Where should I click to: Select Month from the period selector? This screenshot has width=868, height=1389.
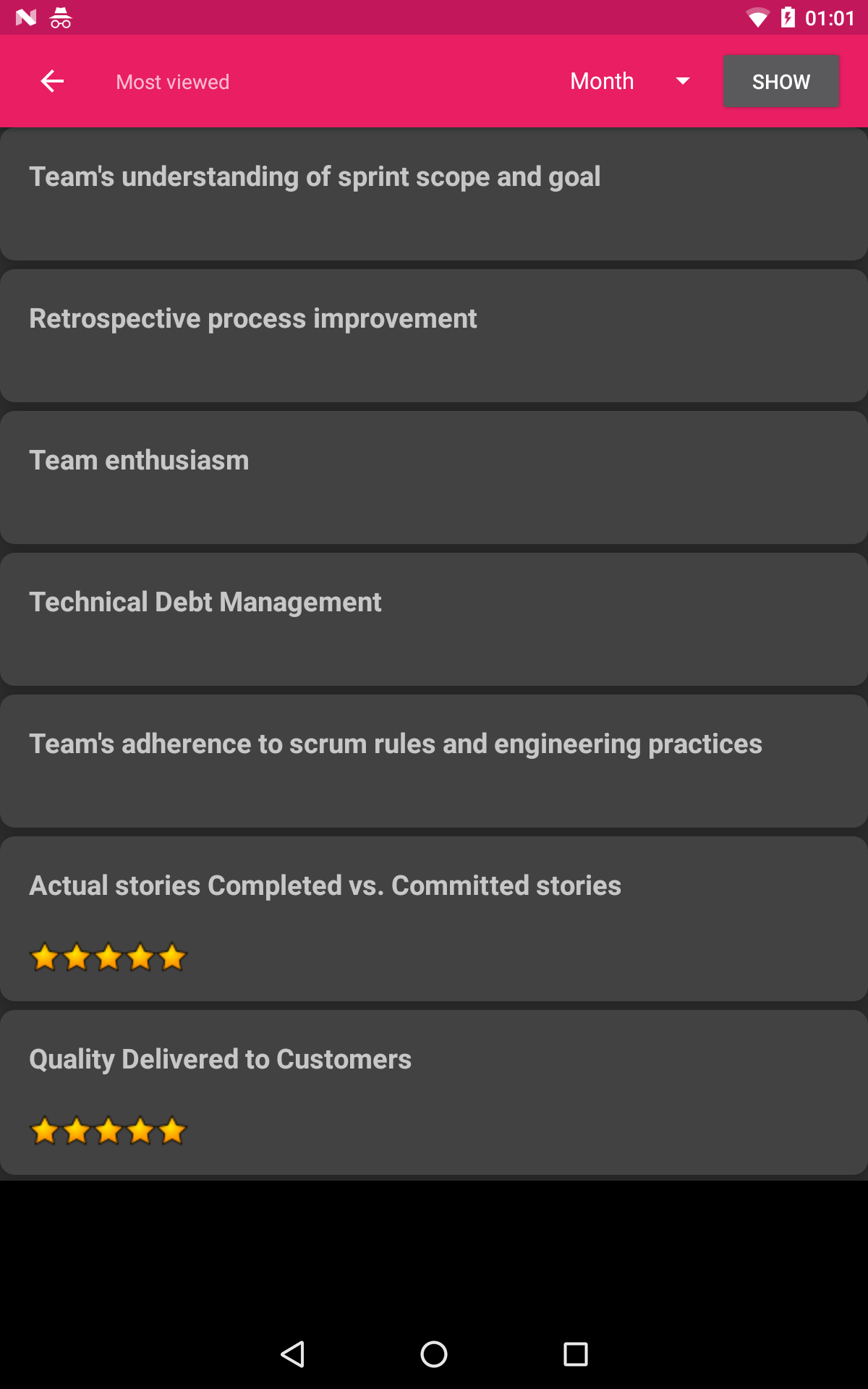(x=602, y=81)
